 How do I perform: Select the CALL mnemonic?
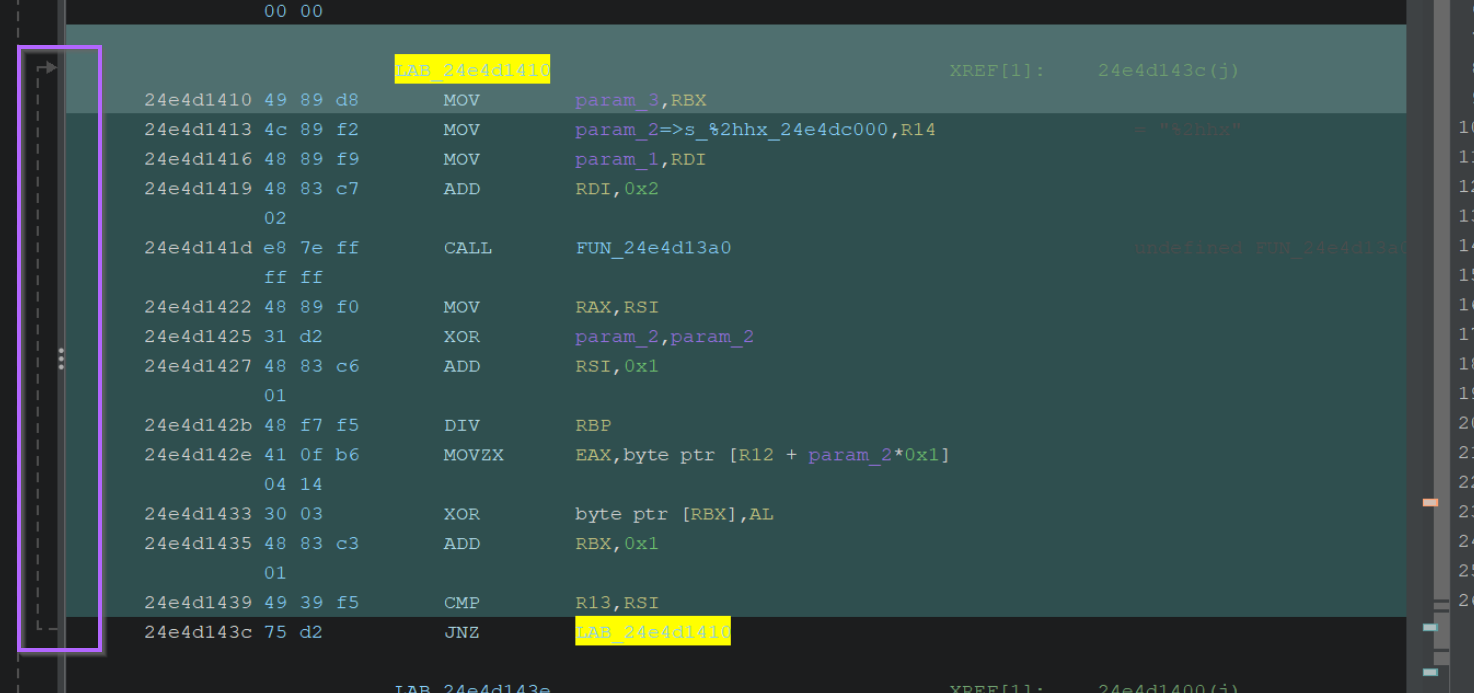point(468,248)
